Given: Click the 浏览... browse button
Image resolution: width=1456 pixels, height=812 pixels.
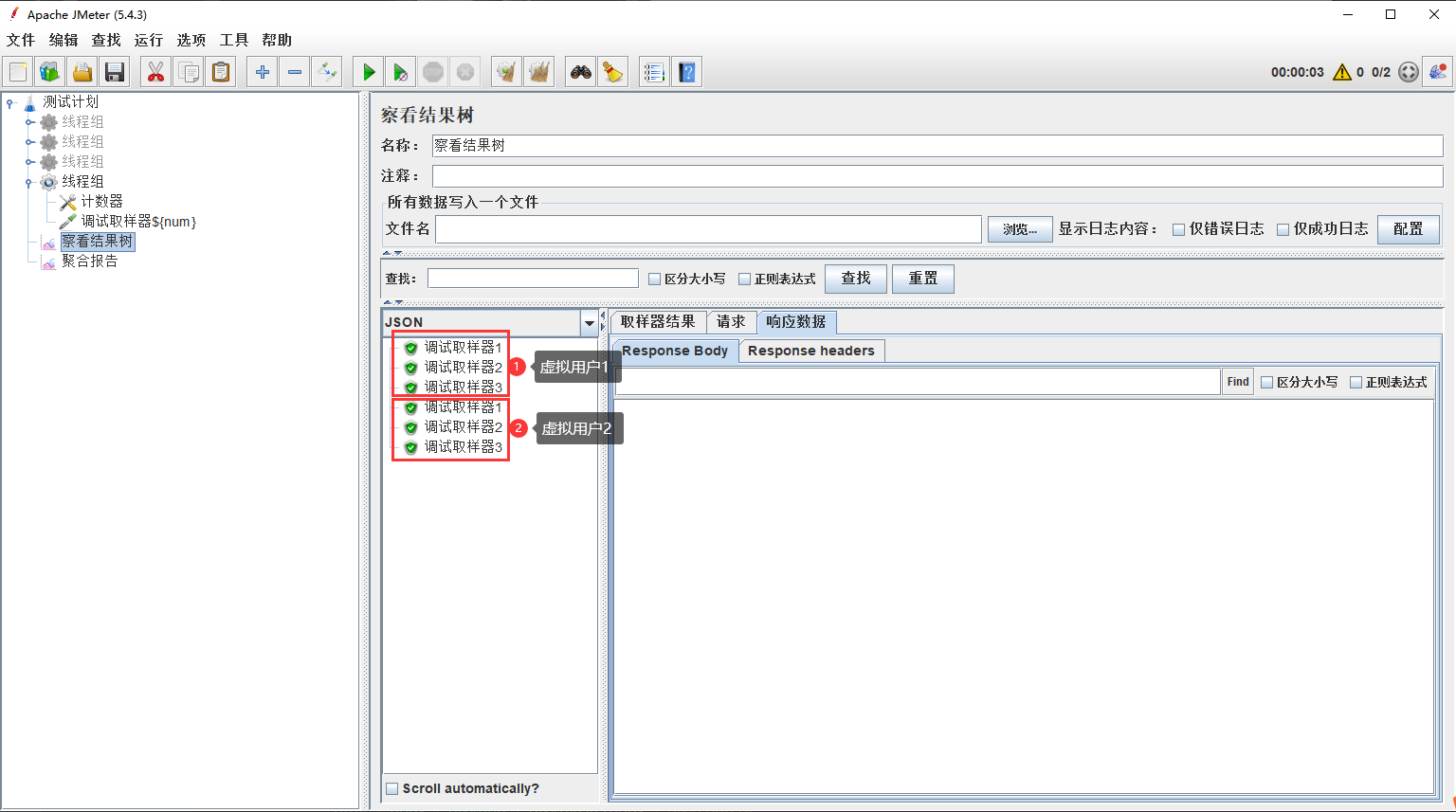Looking at the screenshot, I should (1020, 229).
